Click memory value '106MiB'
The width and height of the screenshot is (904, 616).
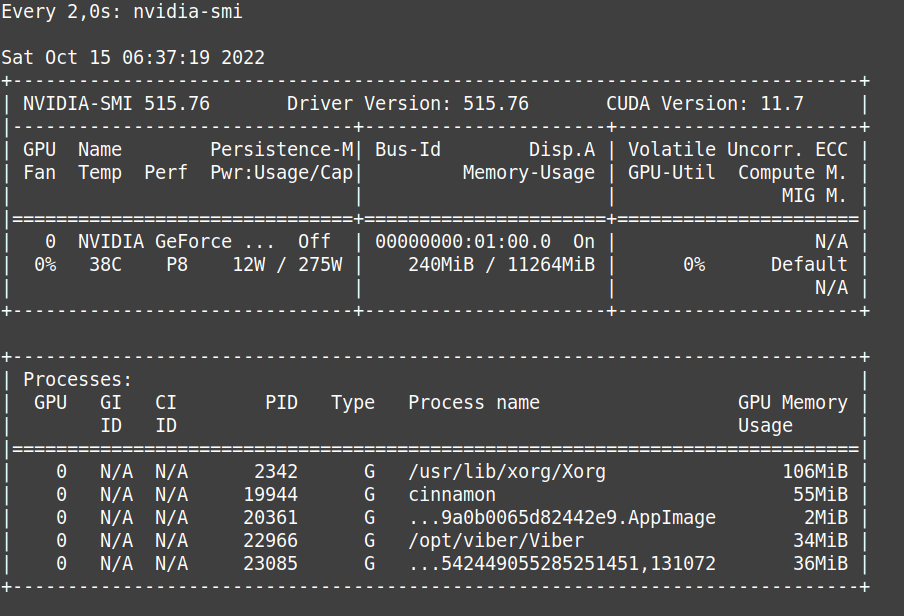(815, 472)
